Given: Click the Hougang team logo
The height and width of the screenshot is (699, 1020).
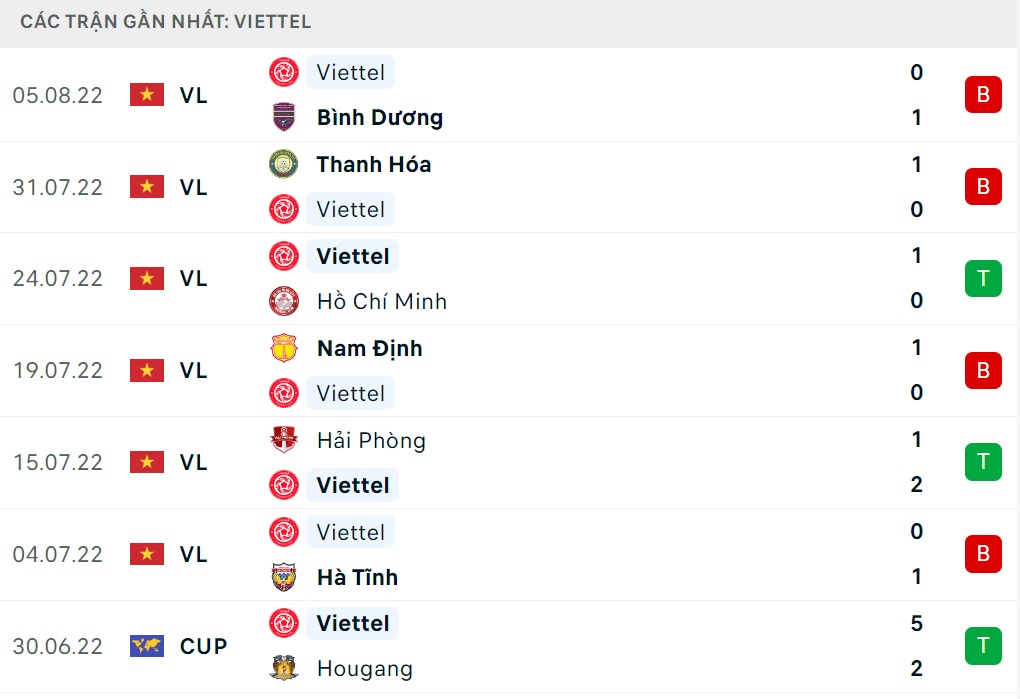Looking at the screenshot, I should (283, 668).
